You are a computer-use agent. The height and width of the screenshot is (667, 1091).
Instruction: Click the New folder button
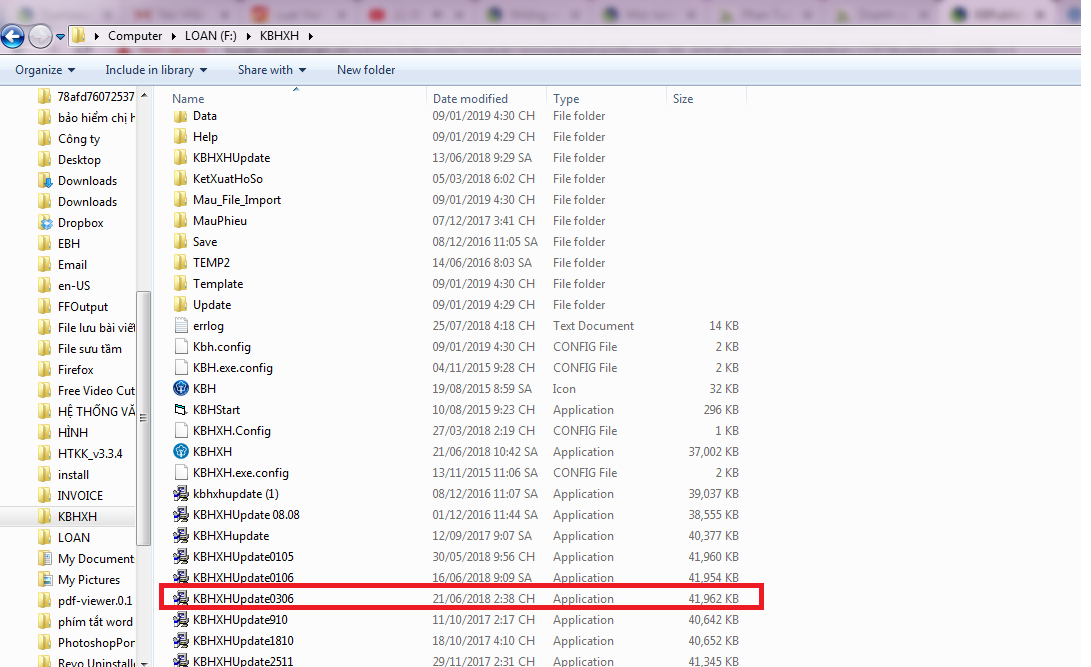point(366,70)
